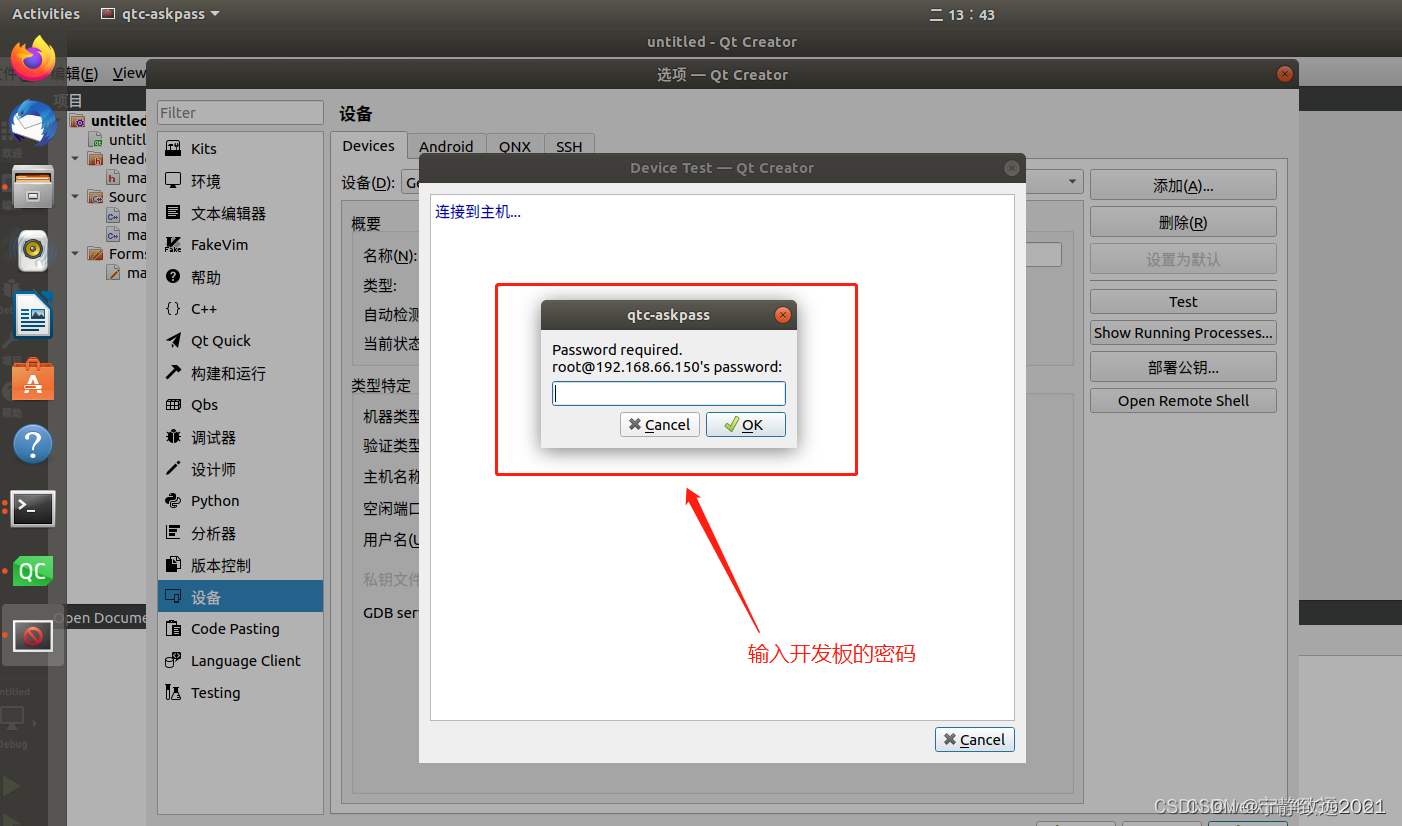Click the 添加(A)... button

click(x=1183, y=186)
